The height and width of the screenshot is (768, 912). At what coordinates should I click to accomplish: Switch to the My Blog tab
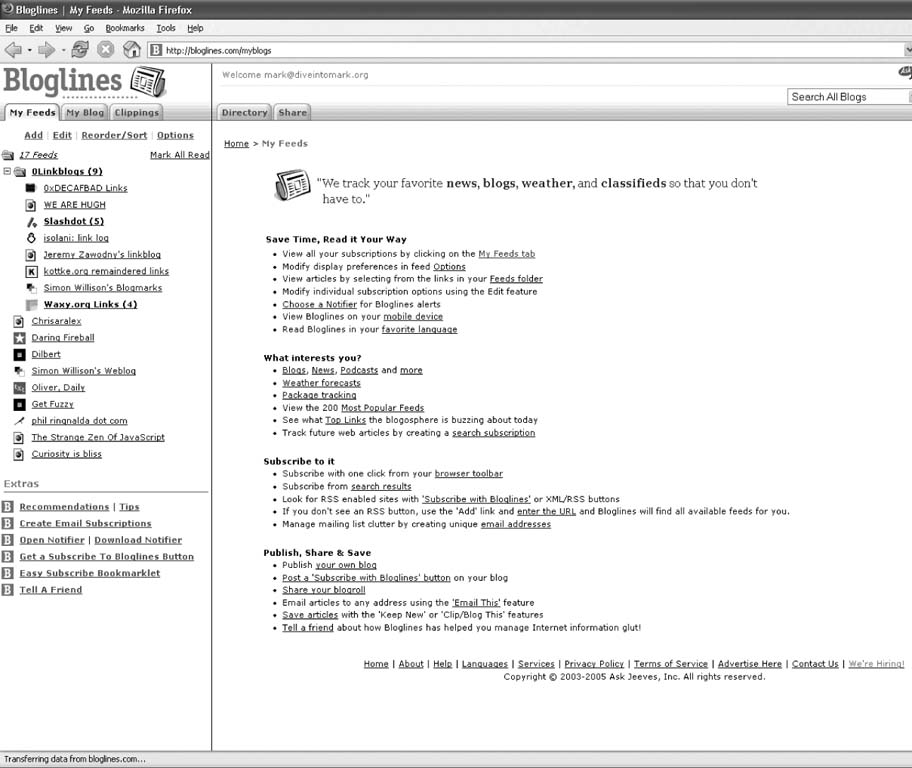pos(85,112)
